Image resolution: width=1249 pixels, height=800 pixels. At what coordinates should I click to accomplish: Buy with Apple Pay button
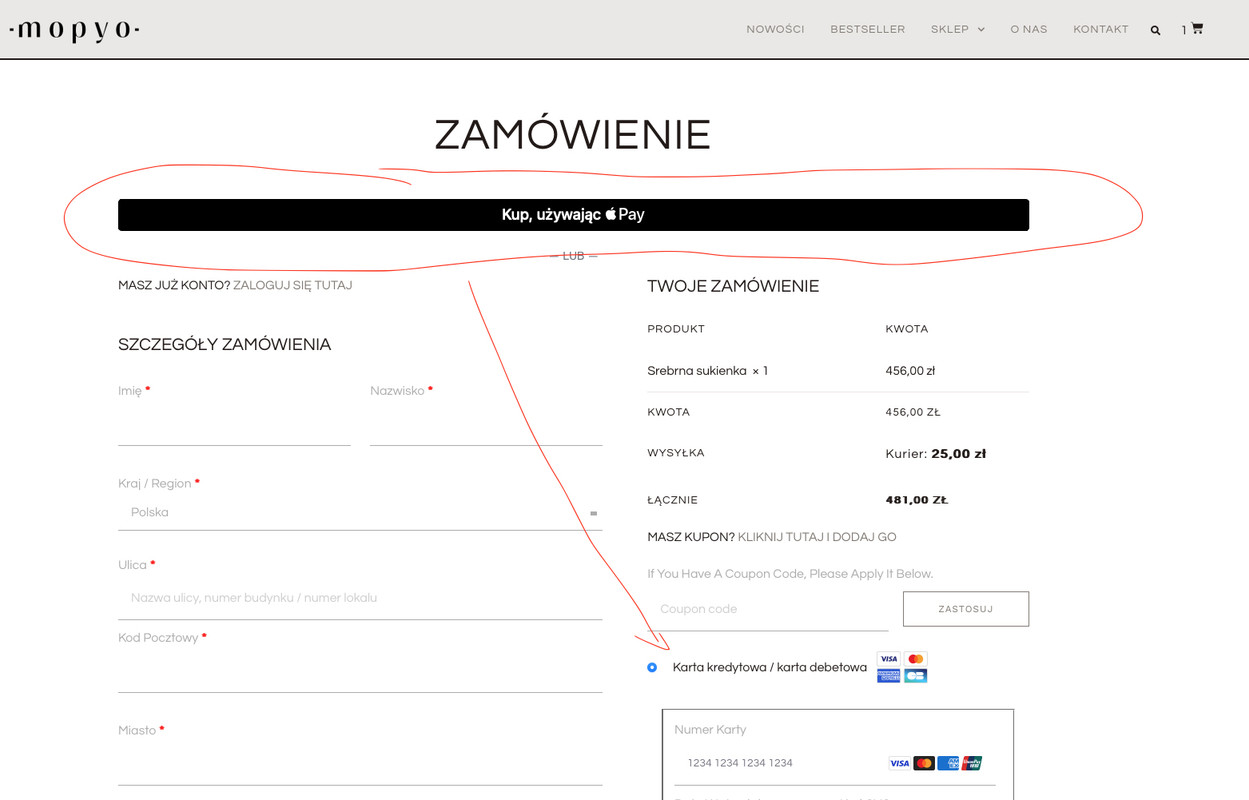573,215
